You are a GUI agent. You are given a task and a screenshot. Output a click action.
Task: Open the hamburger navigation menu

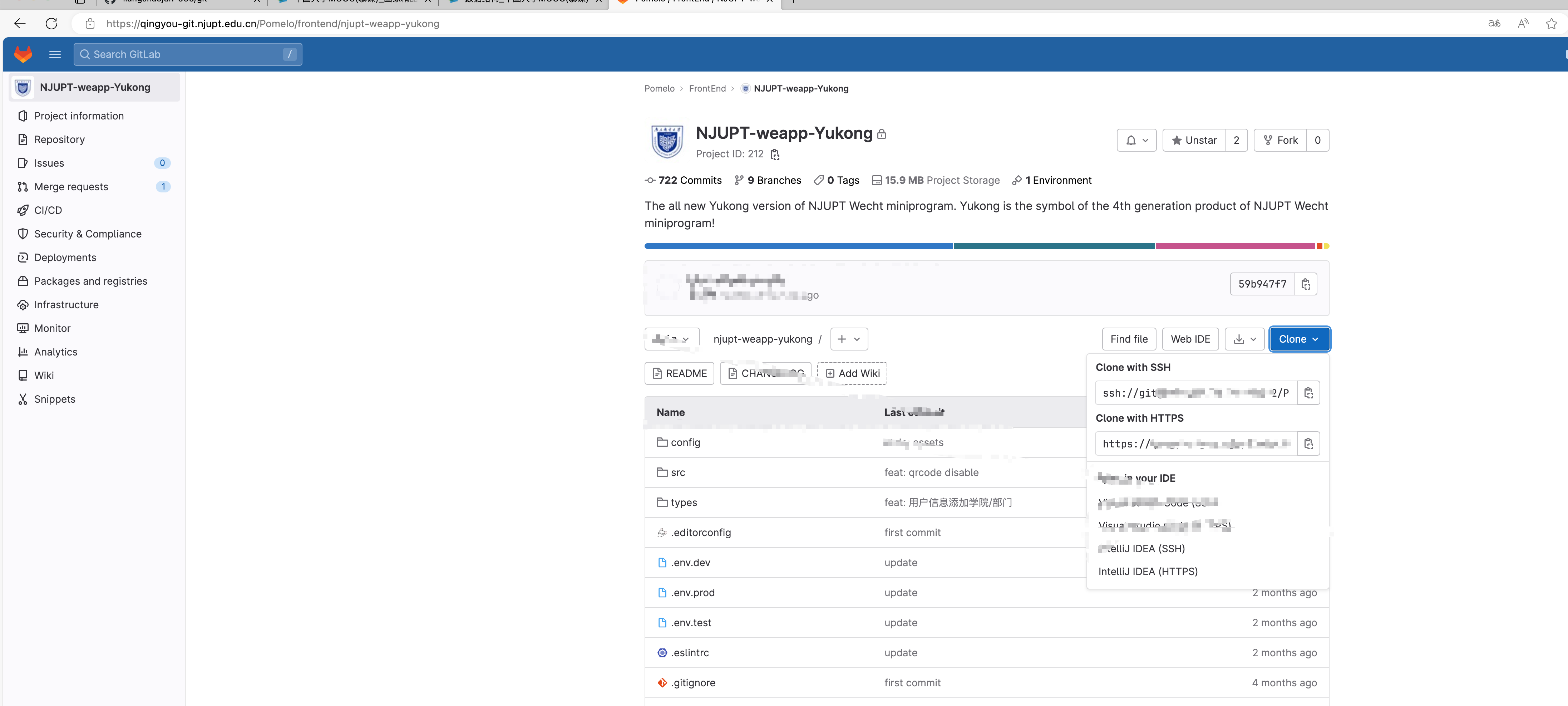(55, 54)
